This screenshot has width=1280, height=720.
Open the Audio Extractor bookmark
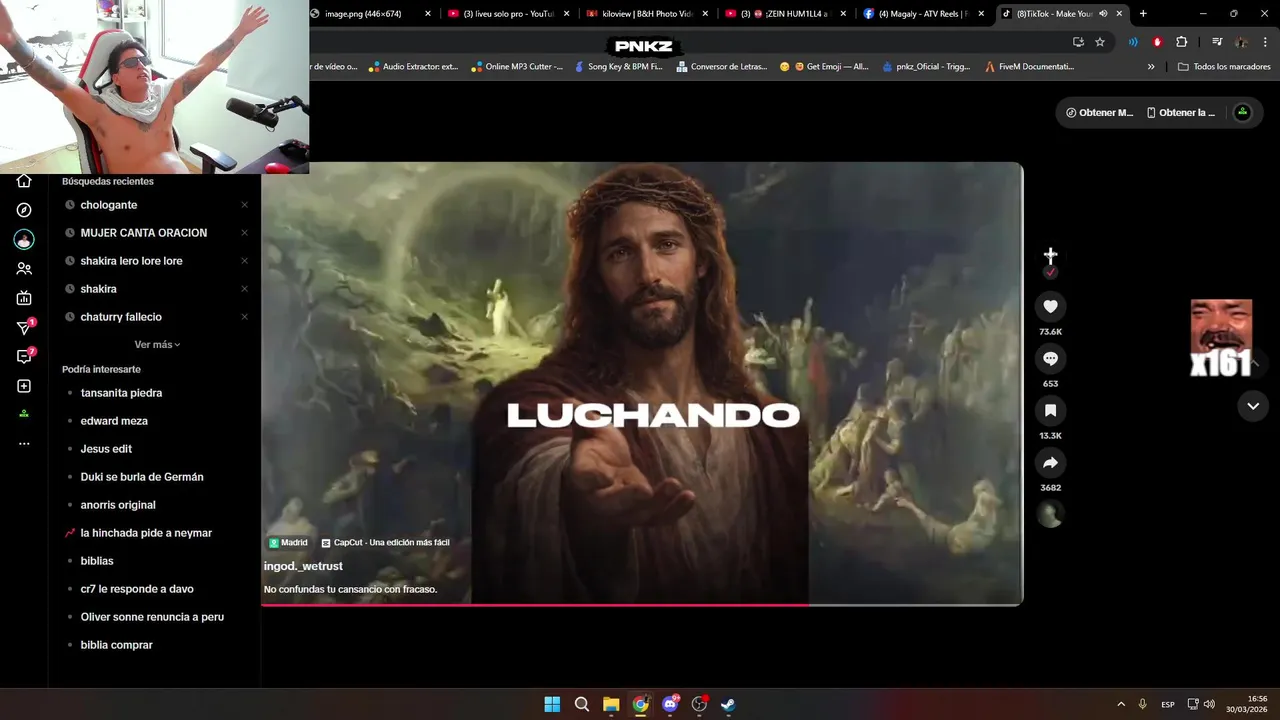pos(412,67)
